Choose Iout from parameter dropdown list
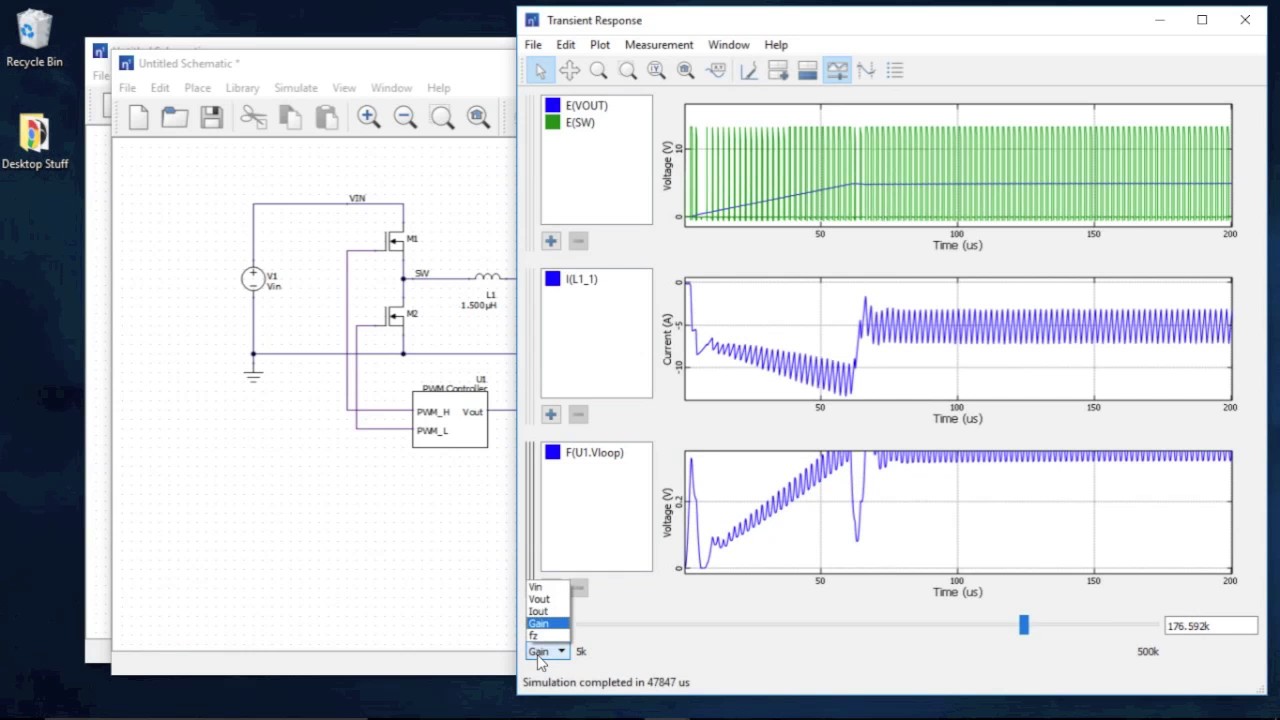 (x=548, y=611)
